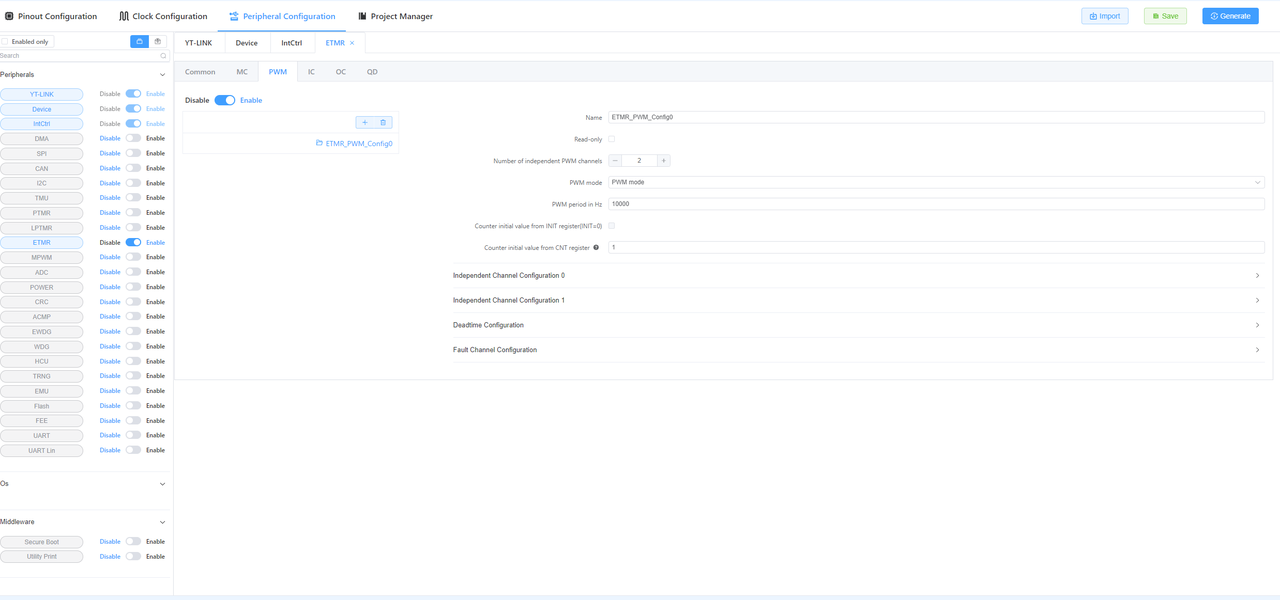The height and width of the screenshot is (600, 1280).
Task: Click the plus stepper for PWM channels
Action: click(663, 160)
